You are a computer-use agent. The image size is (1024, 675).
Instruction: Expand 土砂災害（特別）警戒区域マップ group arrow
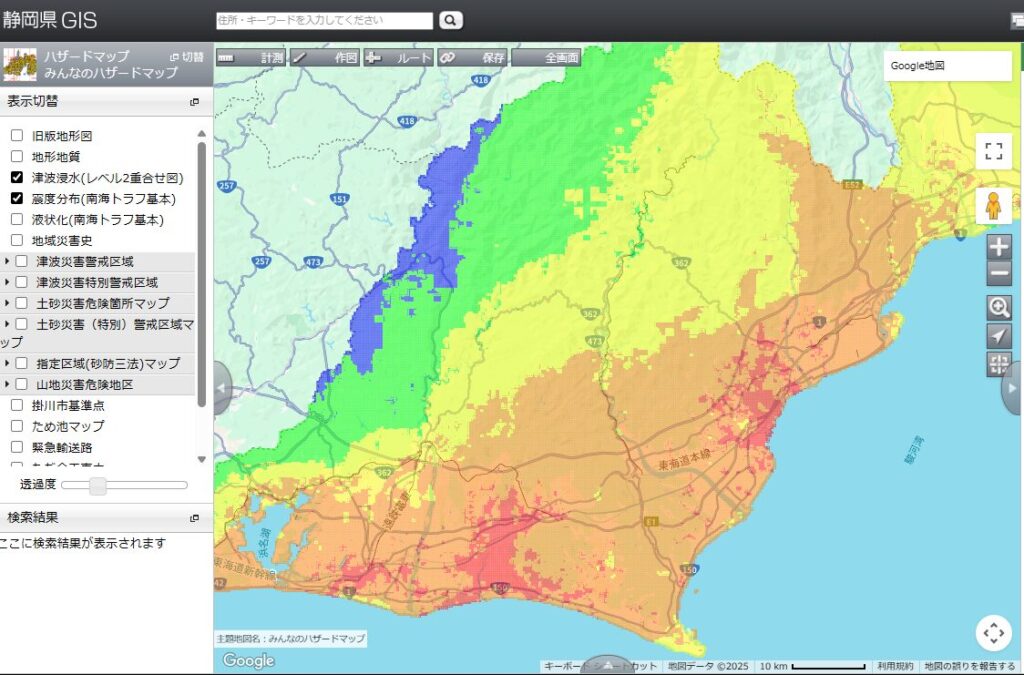pyautogui.click(x=7, y=324)
